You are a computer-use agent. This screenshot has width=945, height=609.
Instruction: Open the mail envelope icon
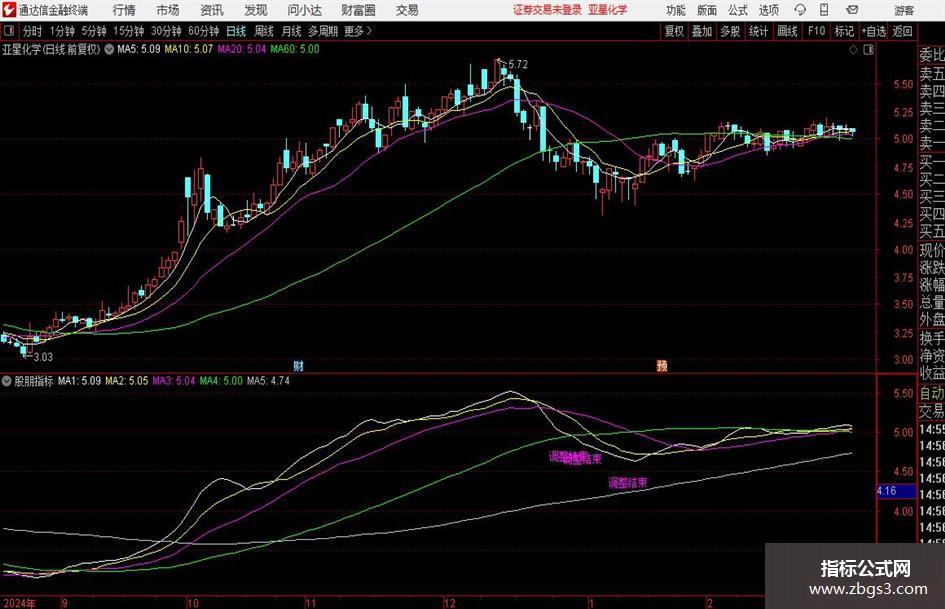(x=852, y=10)
